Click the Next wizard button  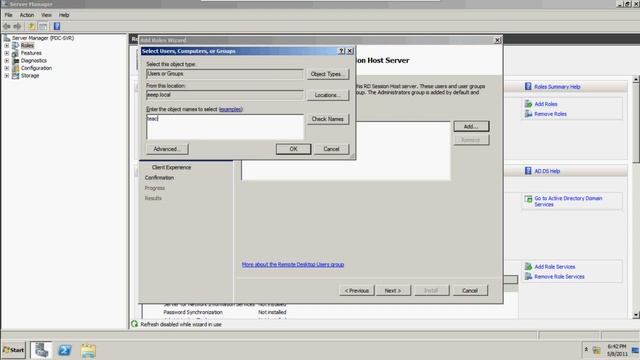[x=393, y=291]
